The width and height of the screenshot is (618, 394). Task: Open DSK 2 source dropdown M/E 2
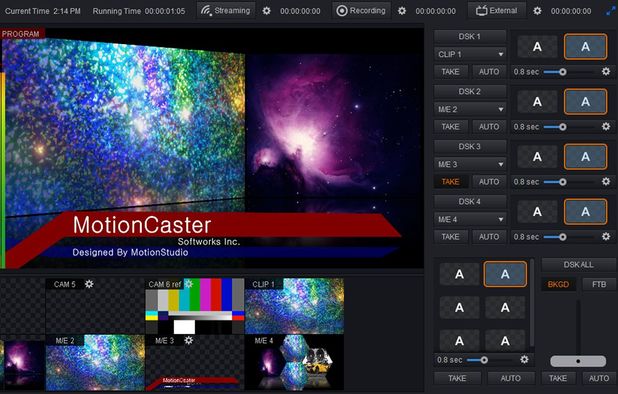470,109
